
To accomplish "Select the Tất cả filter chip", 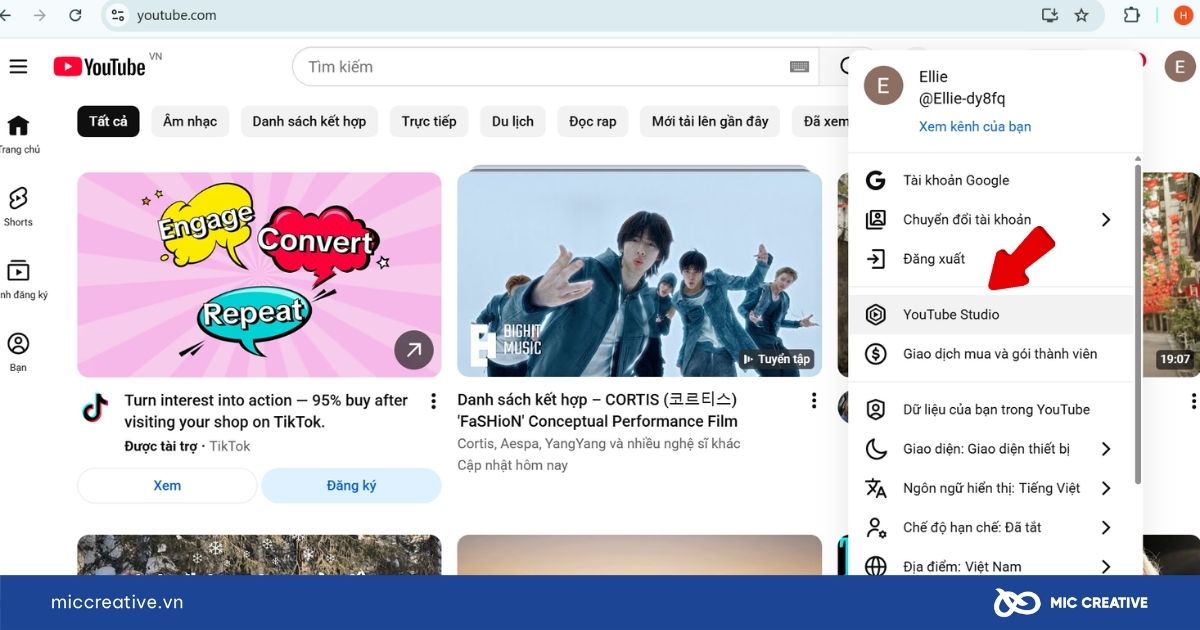I will click(108, 121).
